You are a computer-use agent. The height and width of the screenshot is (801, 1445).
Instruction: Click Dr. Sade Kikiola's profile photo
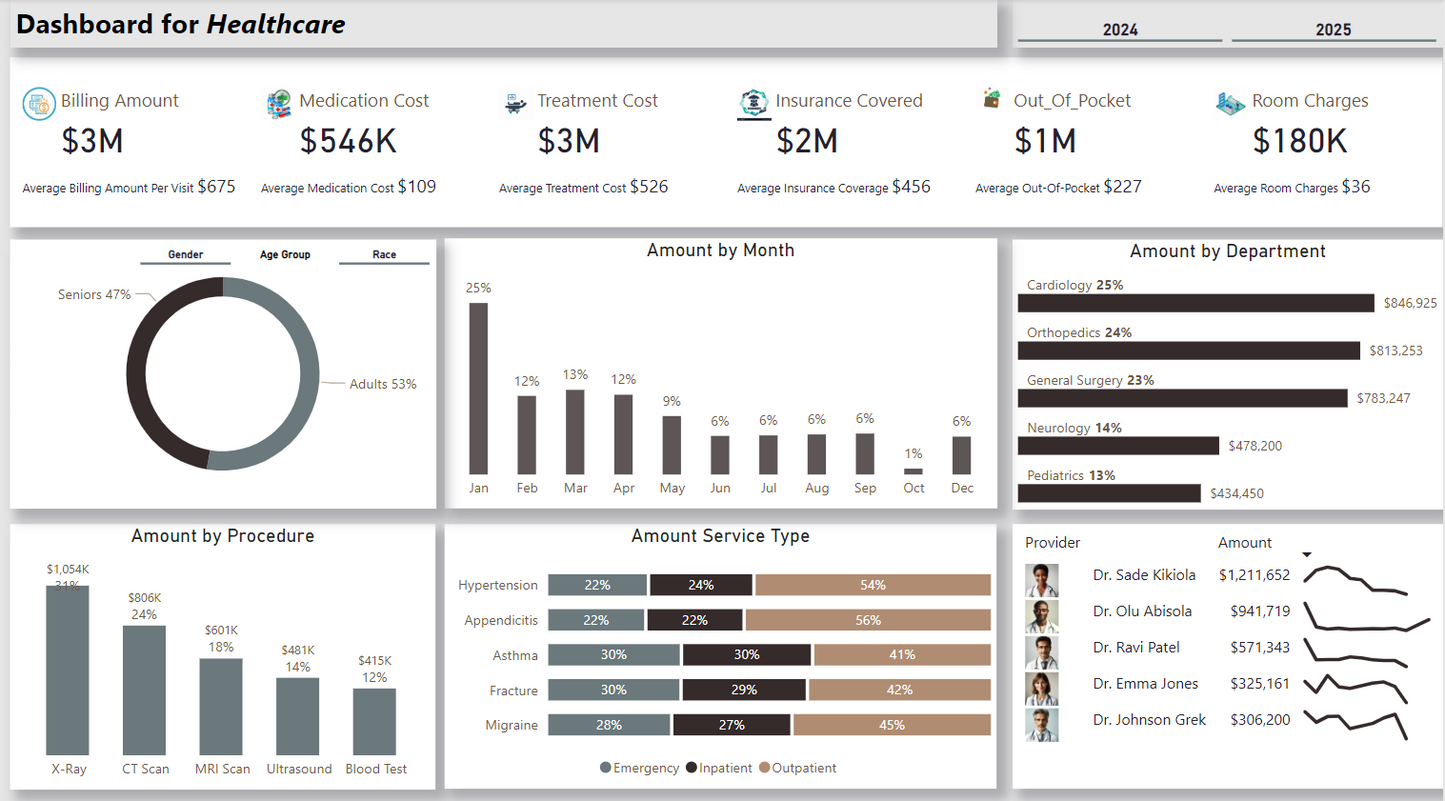pos(1041,579)
